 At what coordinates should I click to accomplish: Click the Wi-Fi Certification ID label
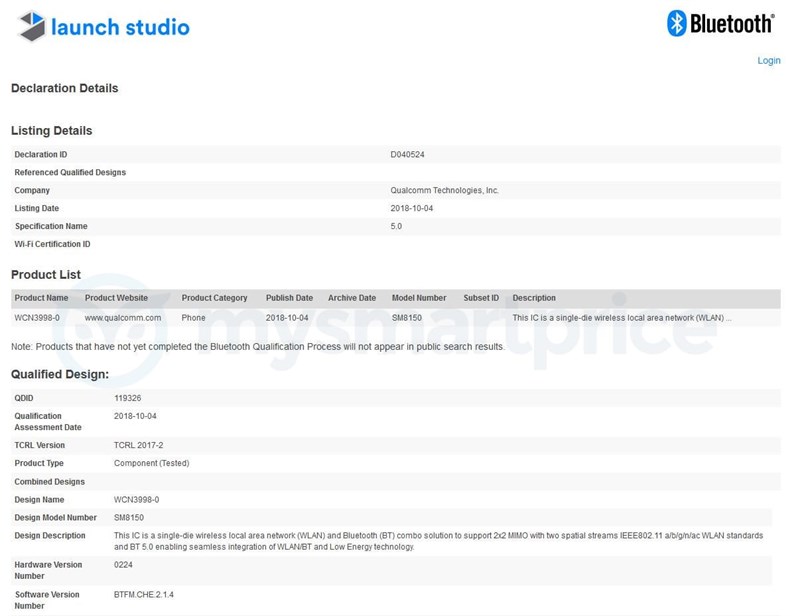pyautogui.click(x=52, y=244)
